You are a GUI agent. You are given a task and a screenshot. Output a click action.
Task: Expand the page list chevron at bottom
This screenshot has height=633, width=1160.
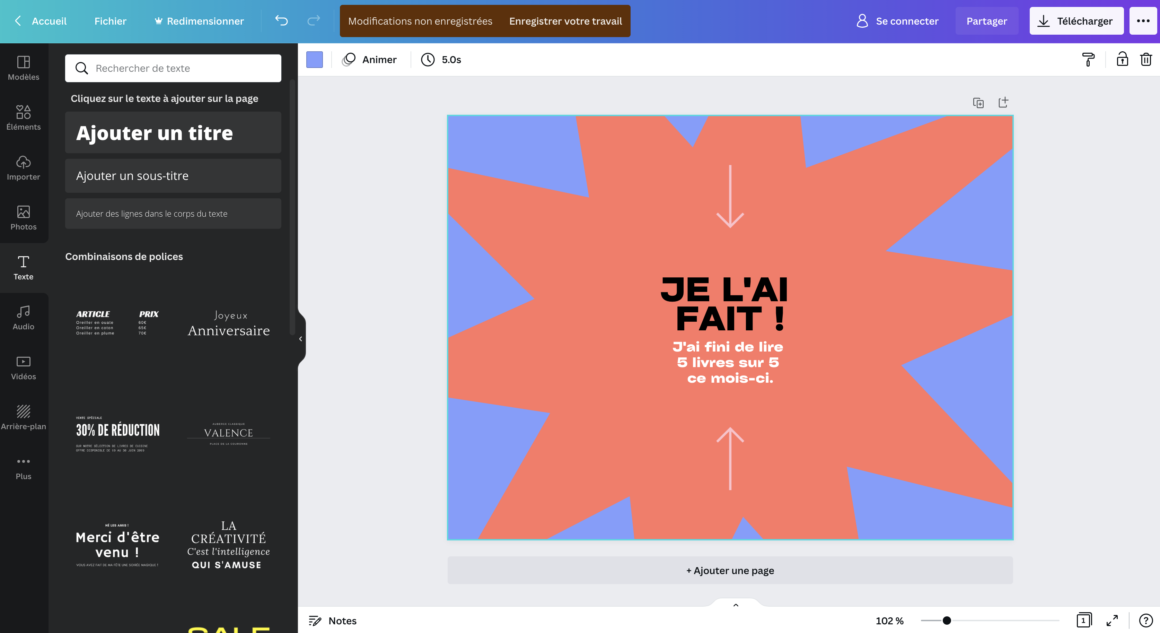click(735, 605)
